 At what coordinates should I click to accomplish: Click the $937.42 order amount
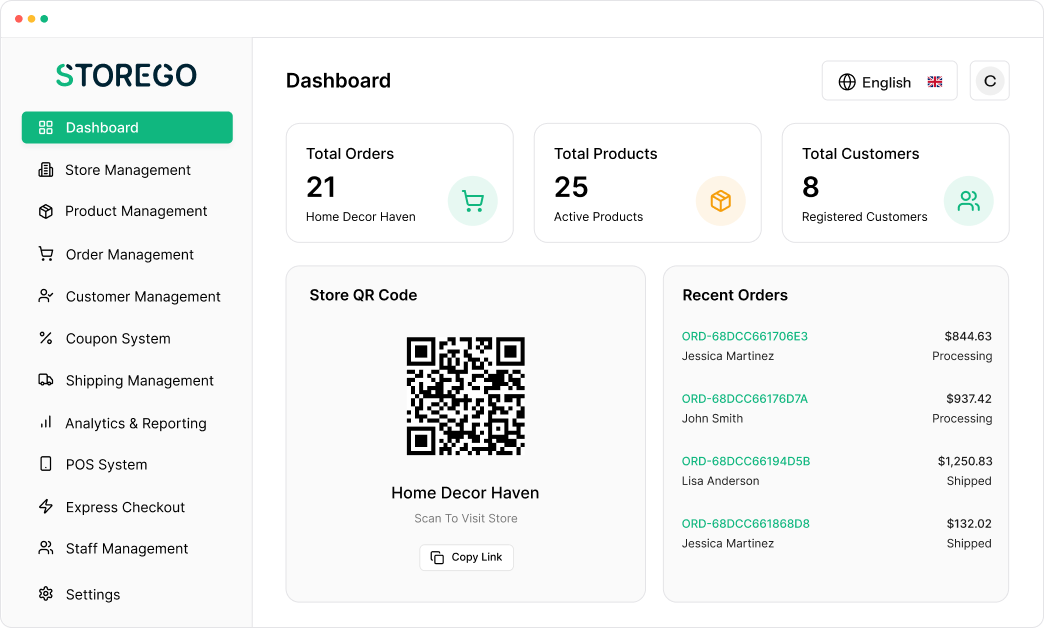coord(969,399)
